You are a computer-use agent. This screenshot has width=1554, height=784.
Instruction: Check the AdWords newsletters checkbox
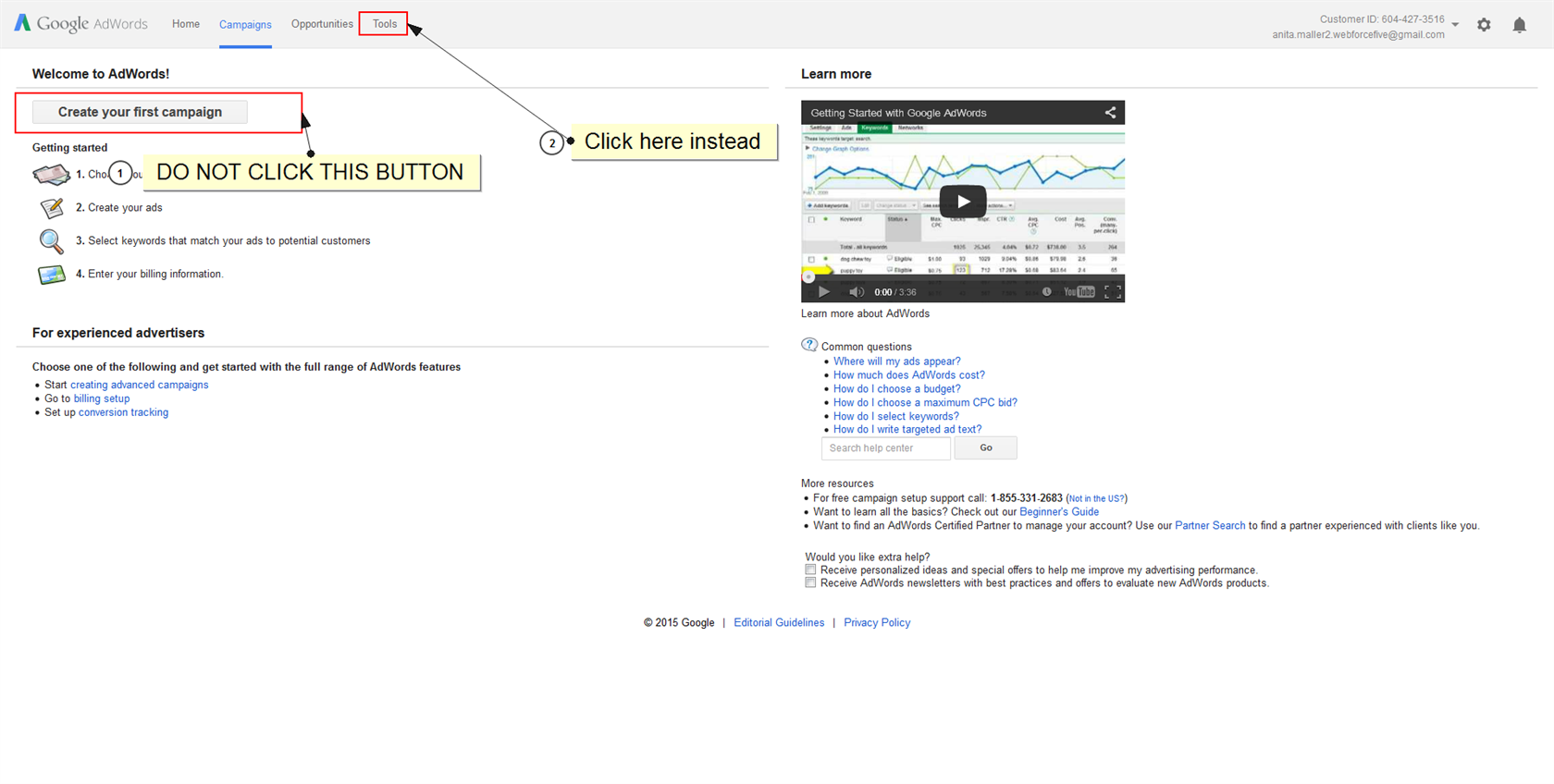point(810,583)
